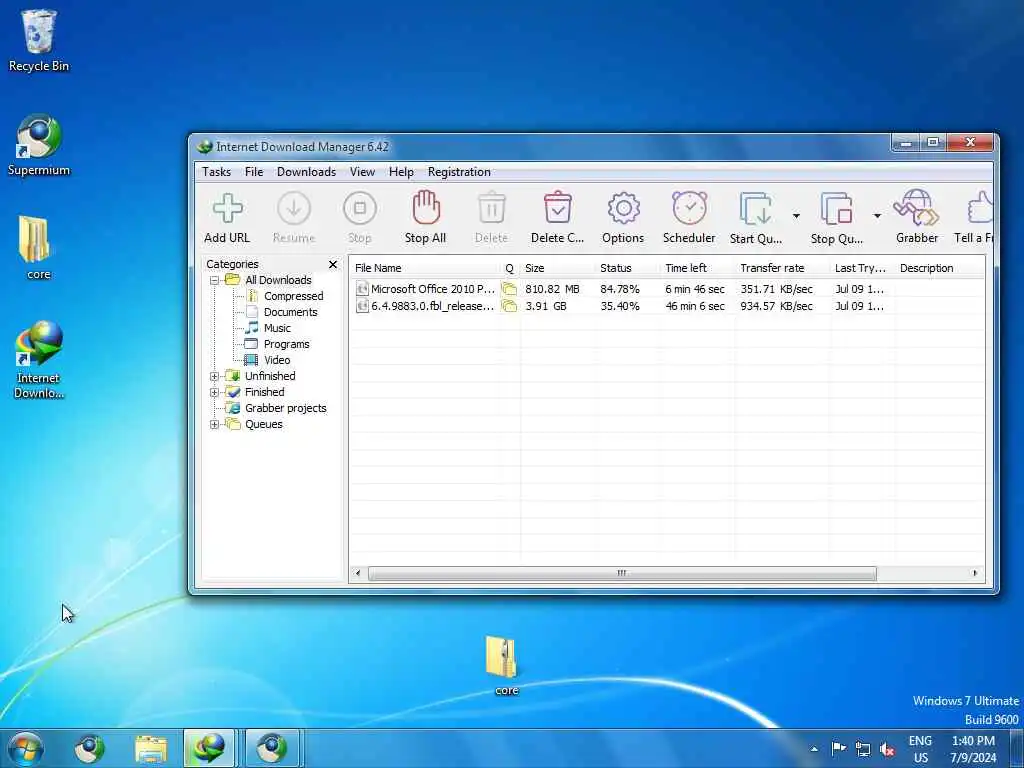The height and width of the screenshot is (768, 1024).
Task: Click the Description column header
Action: (x=939, y=268)
